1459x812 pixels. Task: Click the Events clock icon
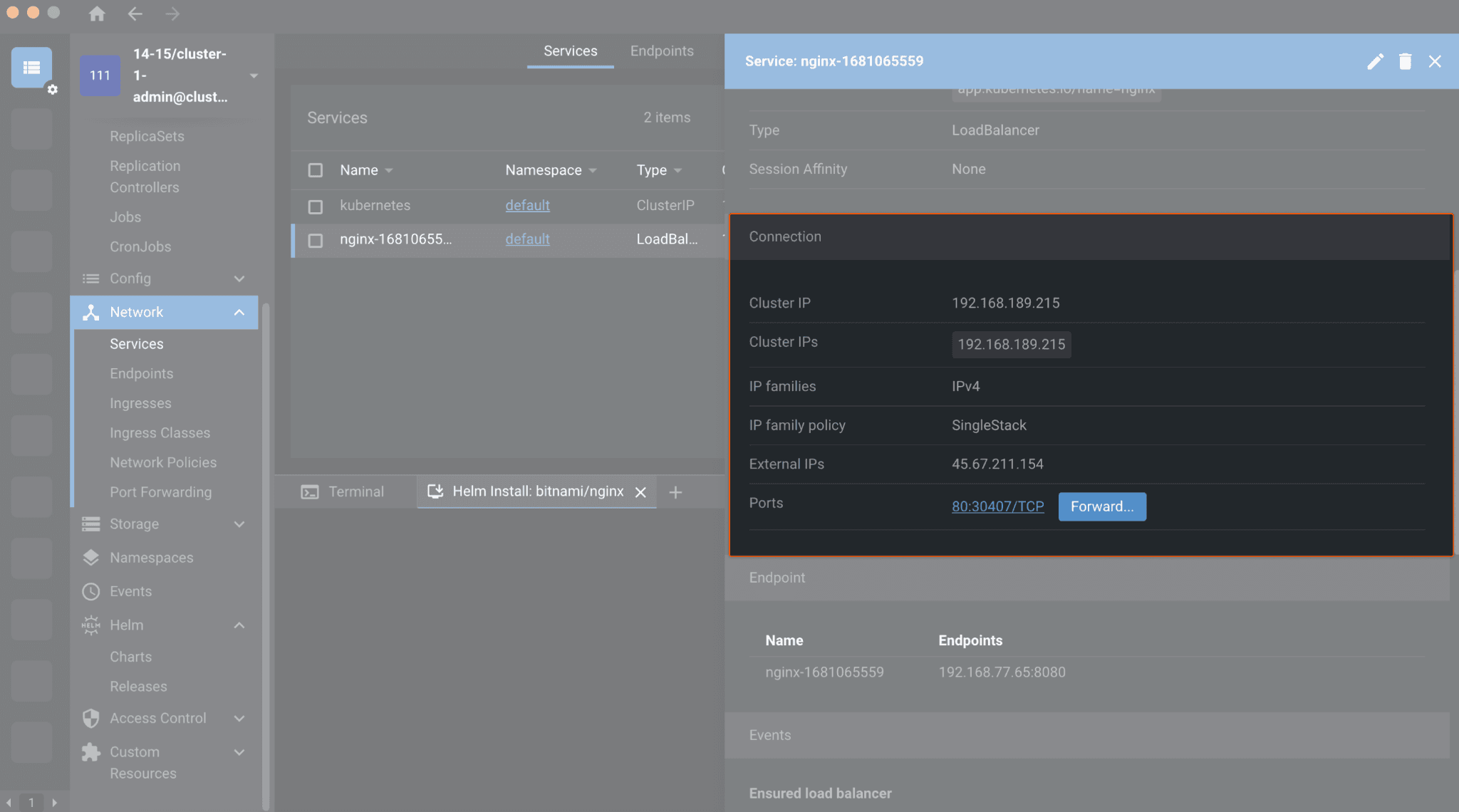pos(91,591)
